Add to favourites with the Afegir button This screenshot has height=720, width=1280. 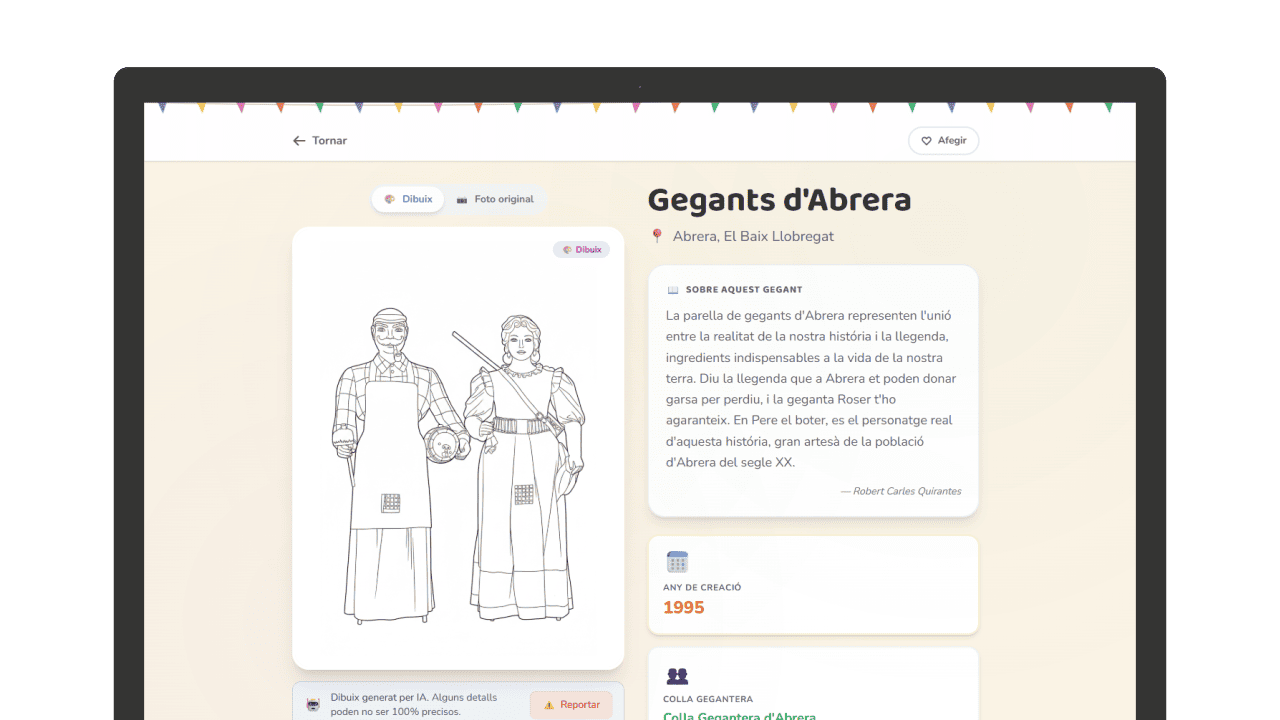tap(943, 141)
